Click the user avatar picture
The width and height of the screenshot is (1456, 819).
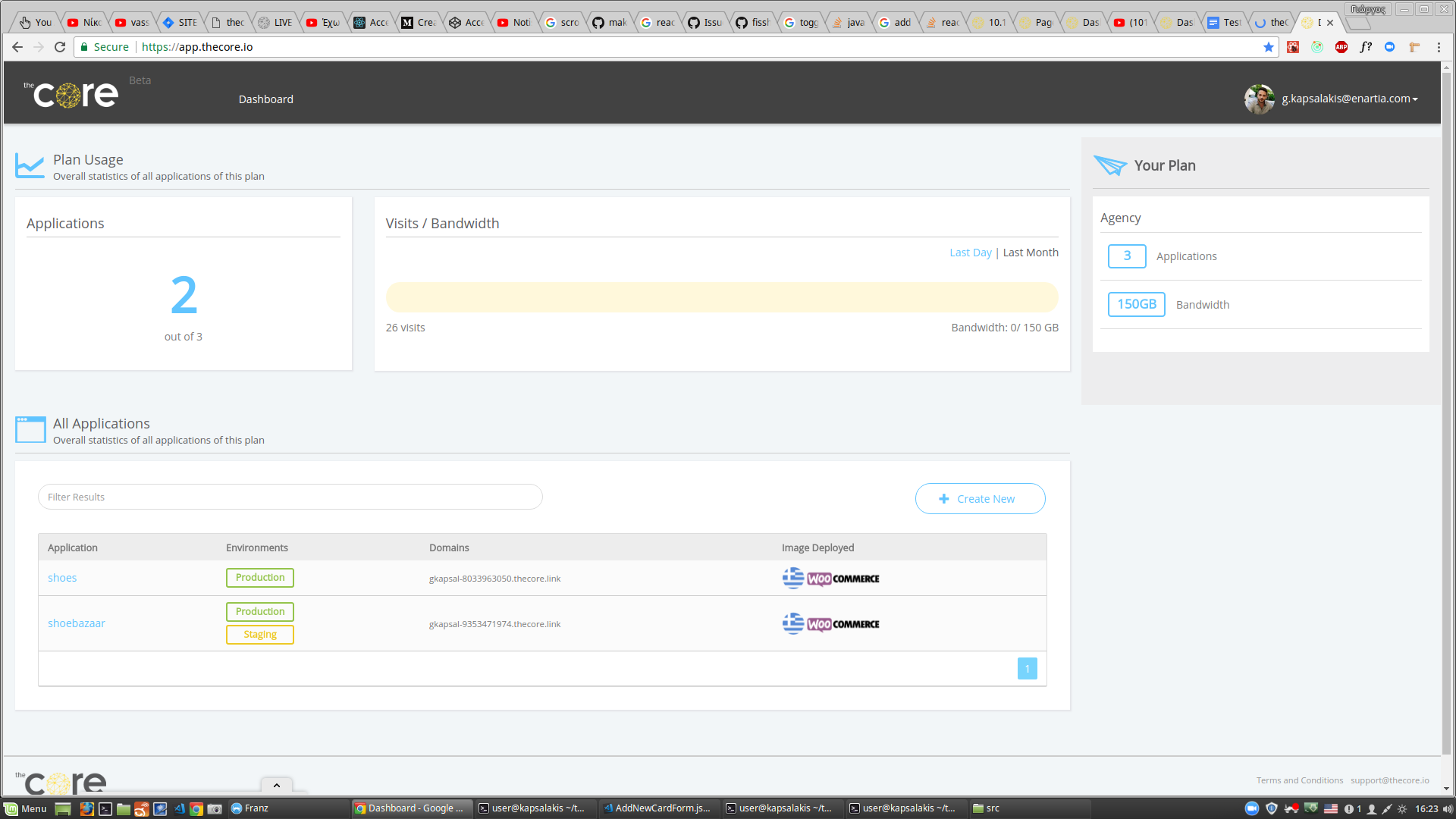pos(1259,99)
